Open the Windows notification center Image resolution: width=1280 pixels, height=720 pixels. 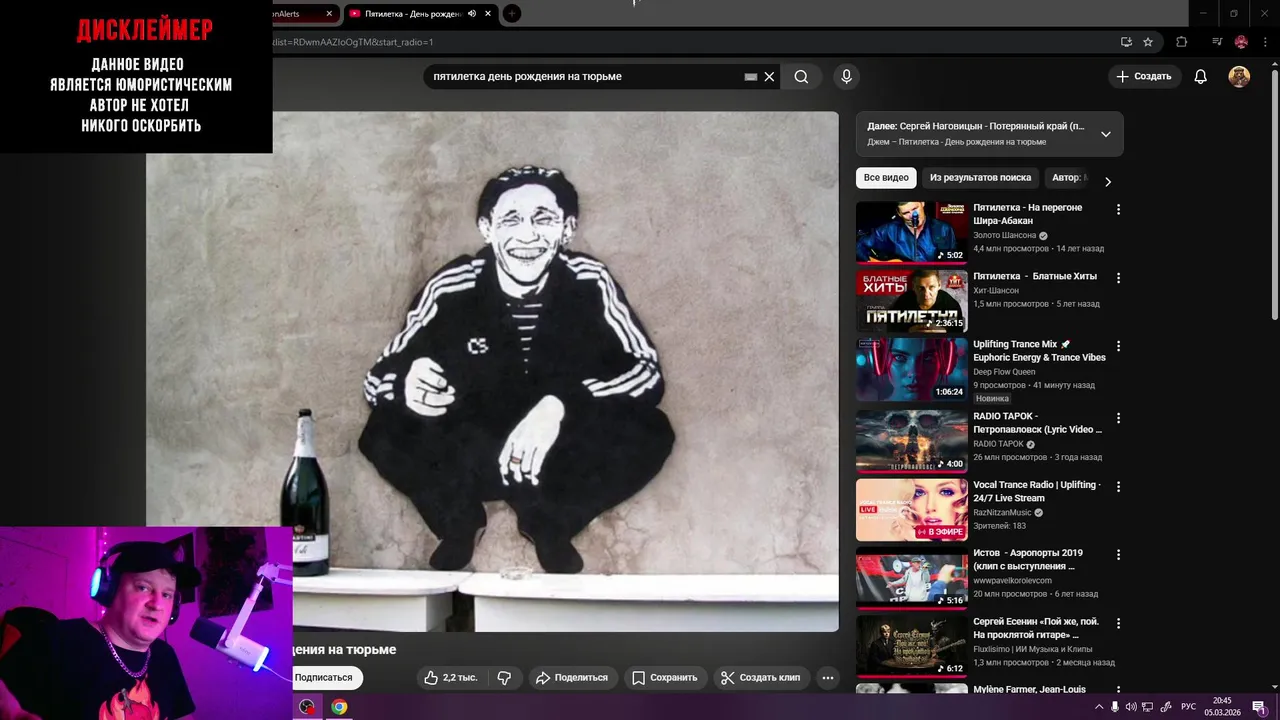pyautogui.click(x=1260, y=707)
